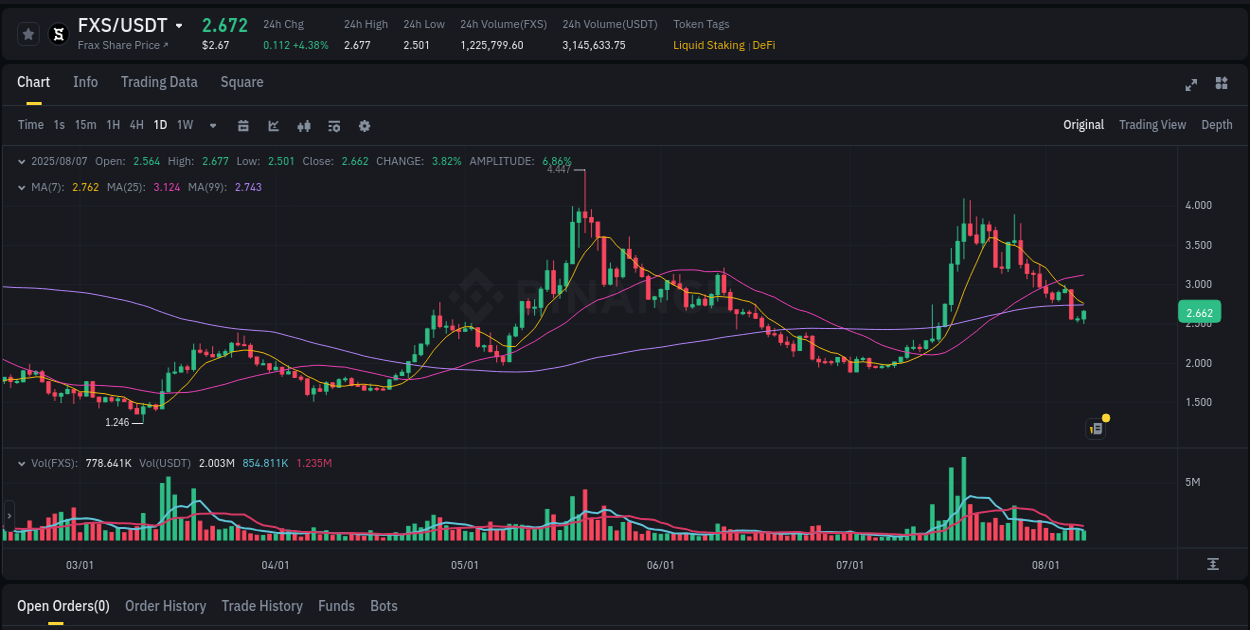Viewport: 1250px width, 630px height.
Task: Star FXS/USDT as a favorite
Action: click(x=28, y=33)
